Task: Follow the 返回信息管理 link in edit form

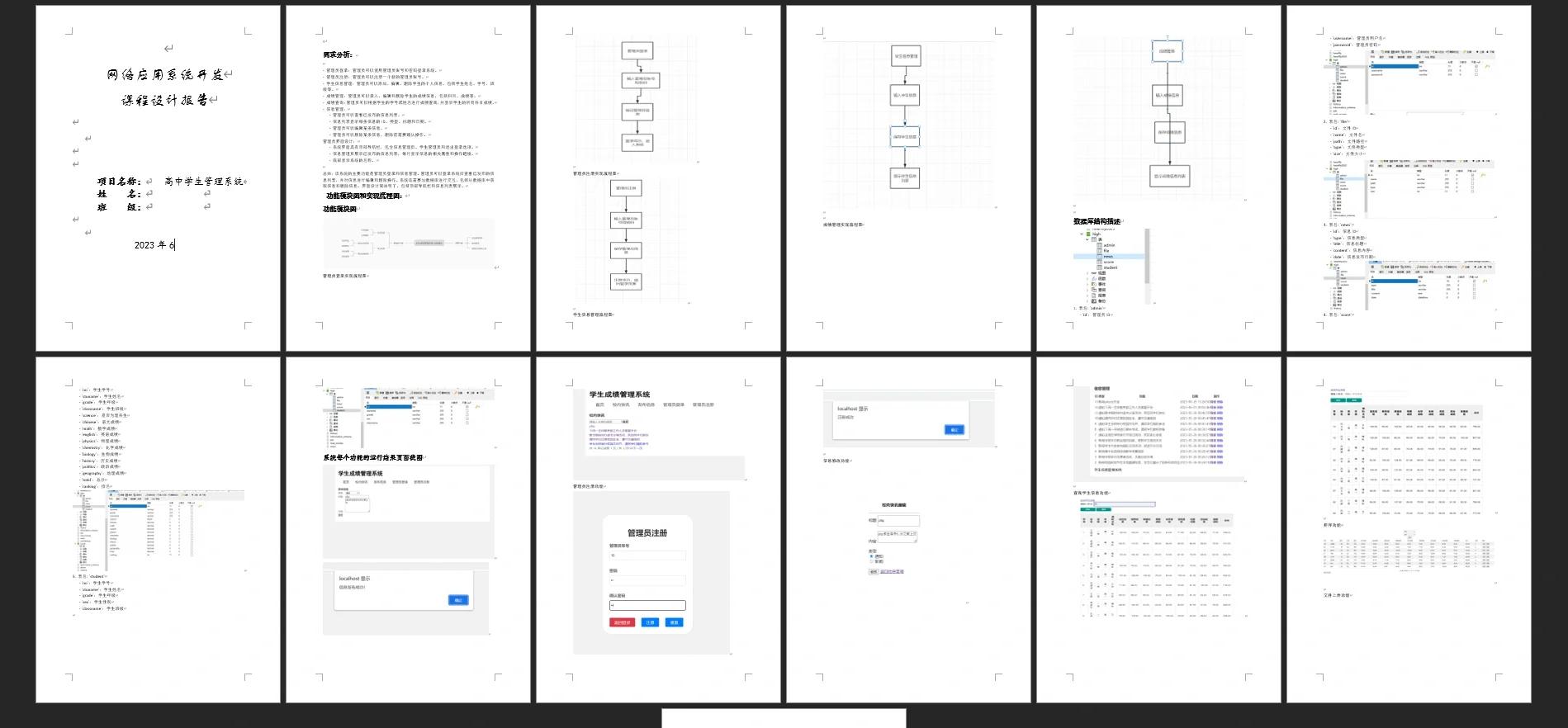Action: pos(892,572)
